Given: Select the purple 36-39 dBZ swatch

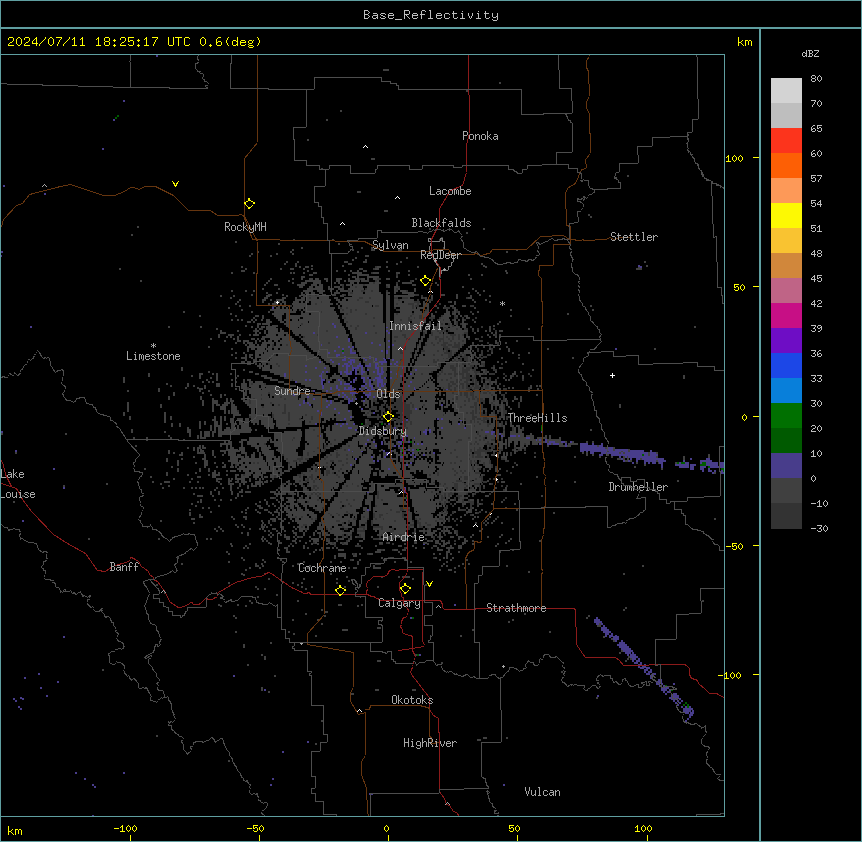Looking at the screenshot, I should pos(786,340).
